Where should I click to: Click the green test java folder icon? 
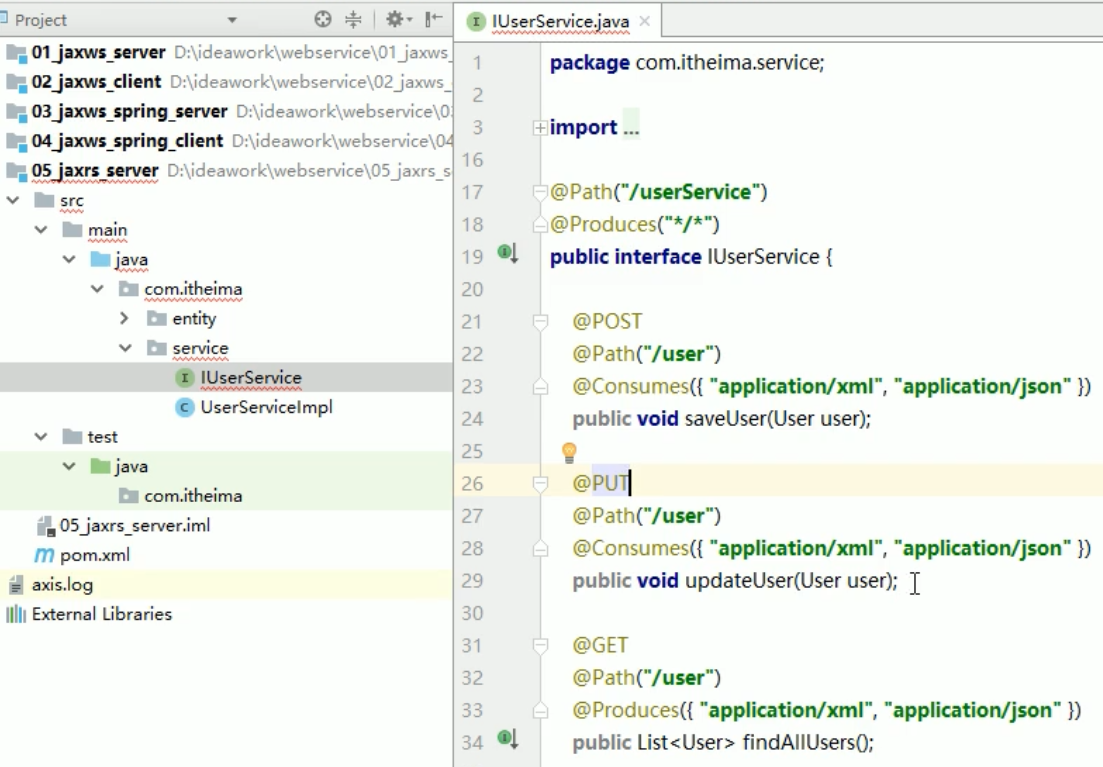tap(100, 466)
